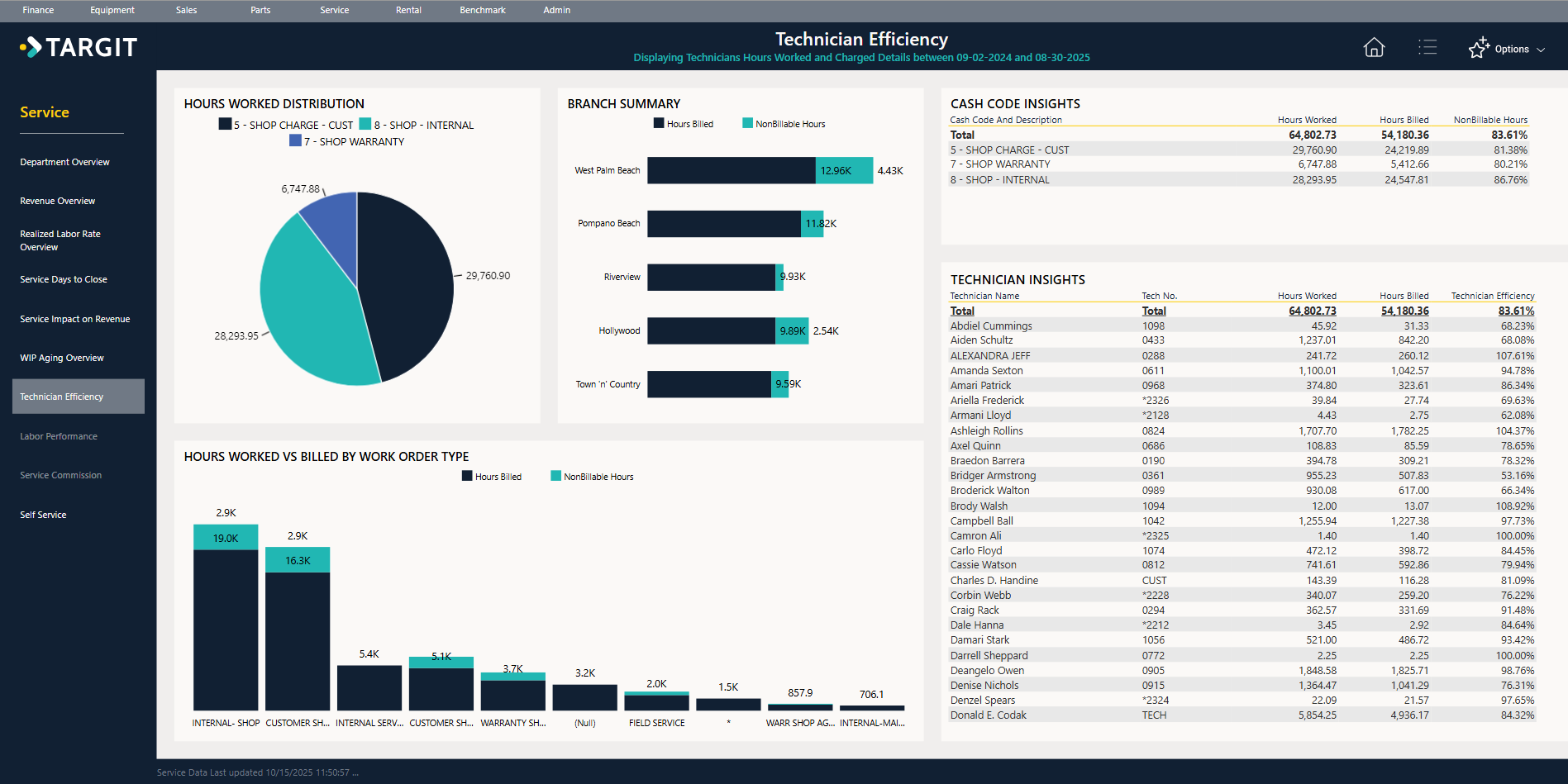Click the 8 - SHOP - INTERNAL legend swatch
The height and width of the screenshot is (784, 1568).
[x=365, y=125]
